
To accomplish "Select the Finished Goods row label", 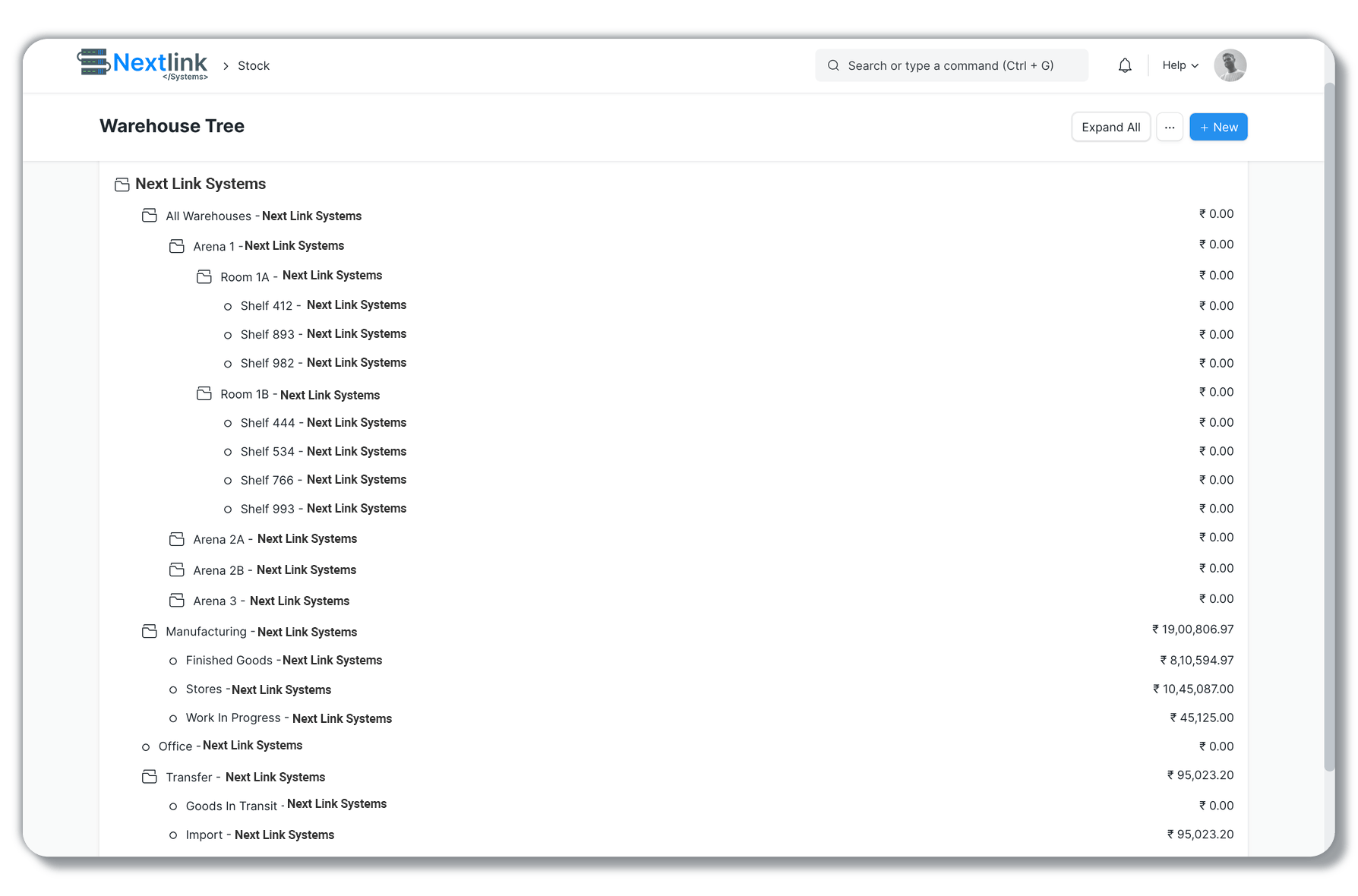I will pos(284,661).
